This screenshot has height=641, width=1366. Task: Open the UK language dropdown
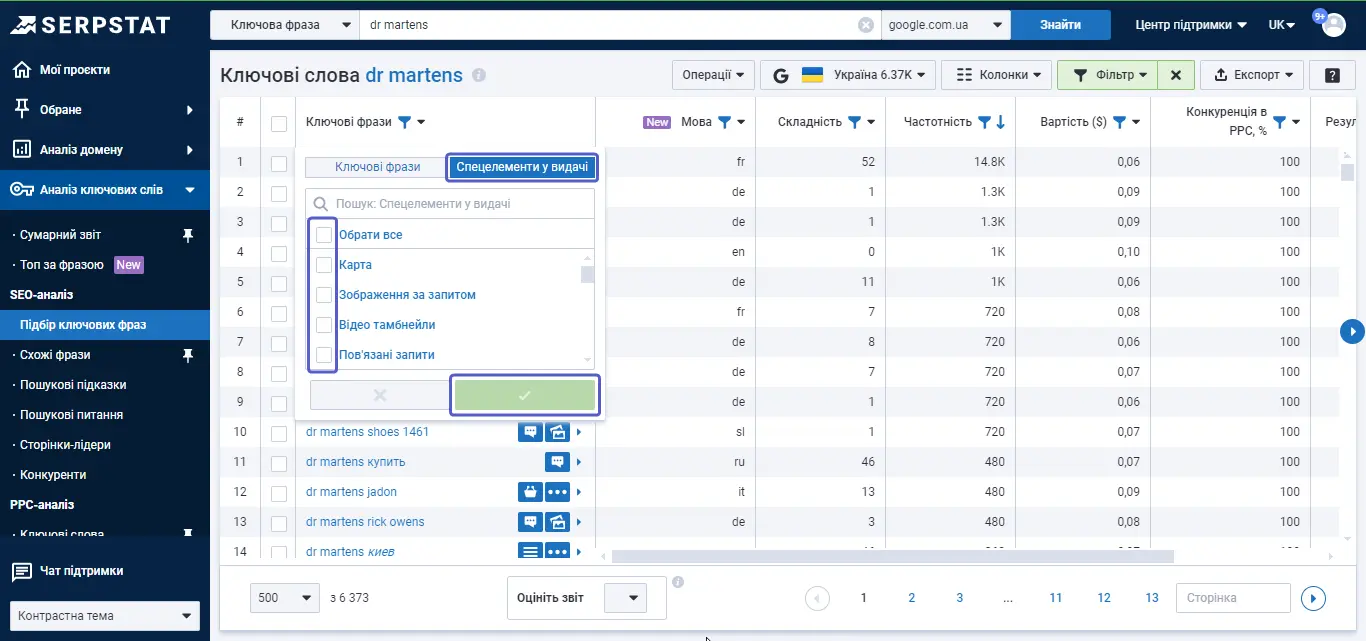pos(1282,25)
